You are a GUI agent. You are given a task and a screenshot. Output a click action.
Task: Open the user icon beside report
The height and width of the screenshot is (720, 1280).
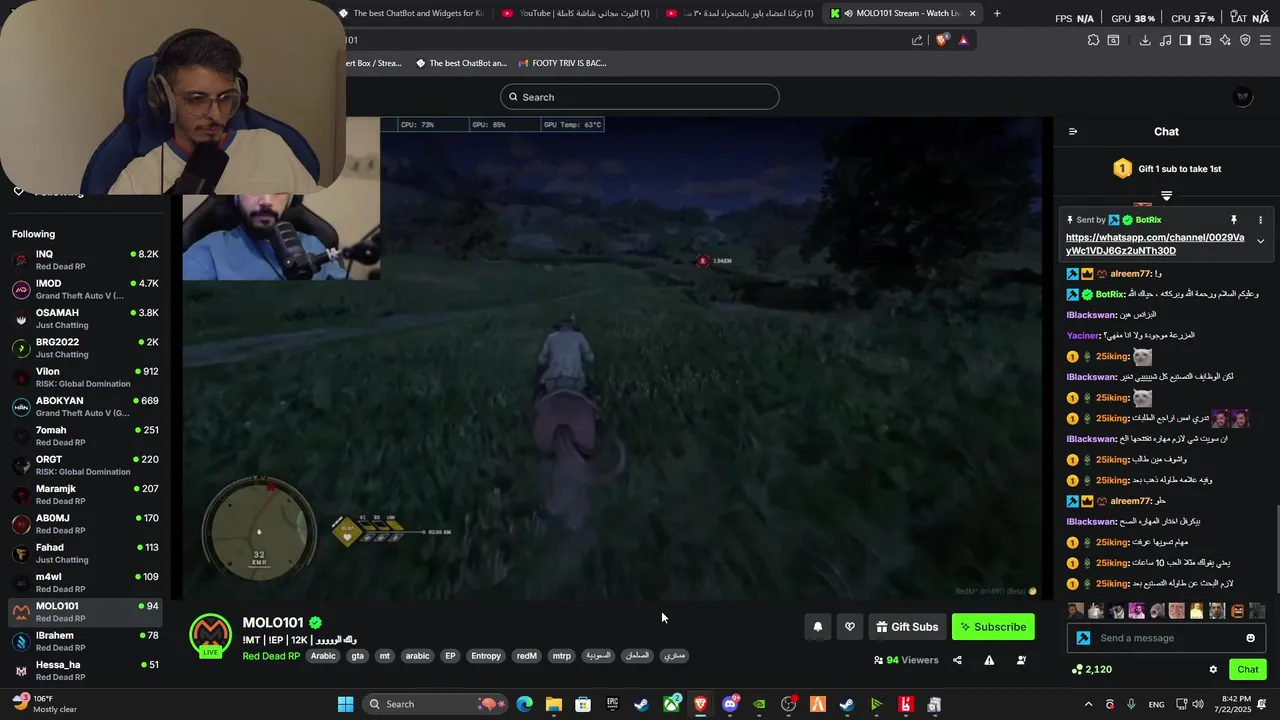(x=1021, y=660)
